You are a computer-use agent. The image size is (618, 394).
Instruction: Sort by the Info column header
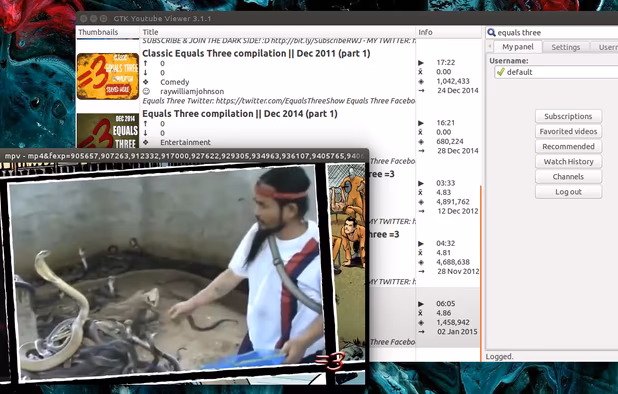coord(449,32)
